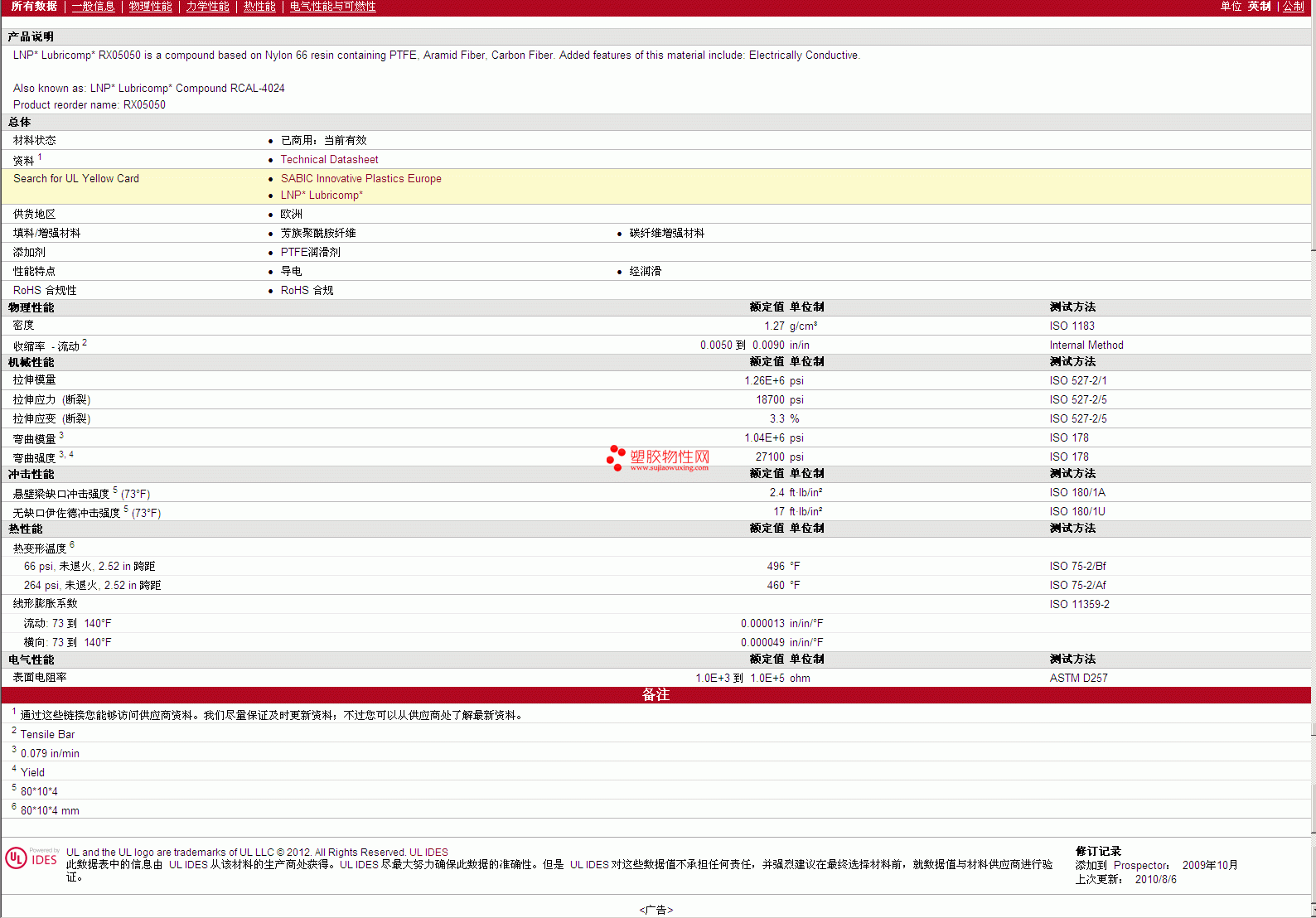This screenshot has height=918, width=1316.
Task: Select the 欧洲 availability entry
Action: pyautogui.click(x=291, y=215)
